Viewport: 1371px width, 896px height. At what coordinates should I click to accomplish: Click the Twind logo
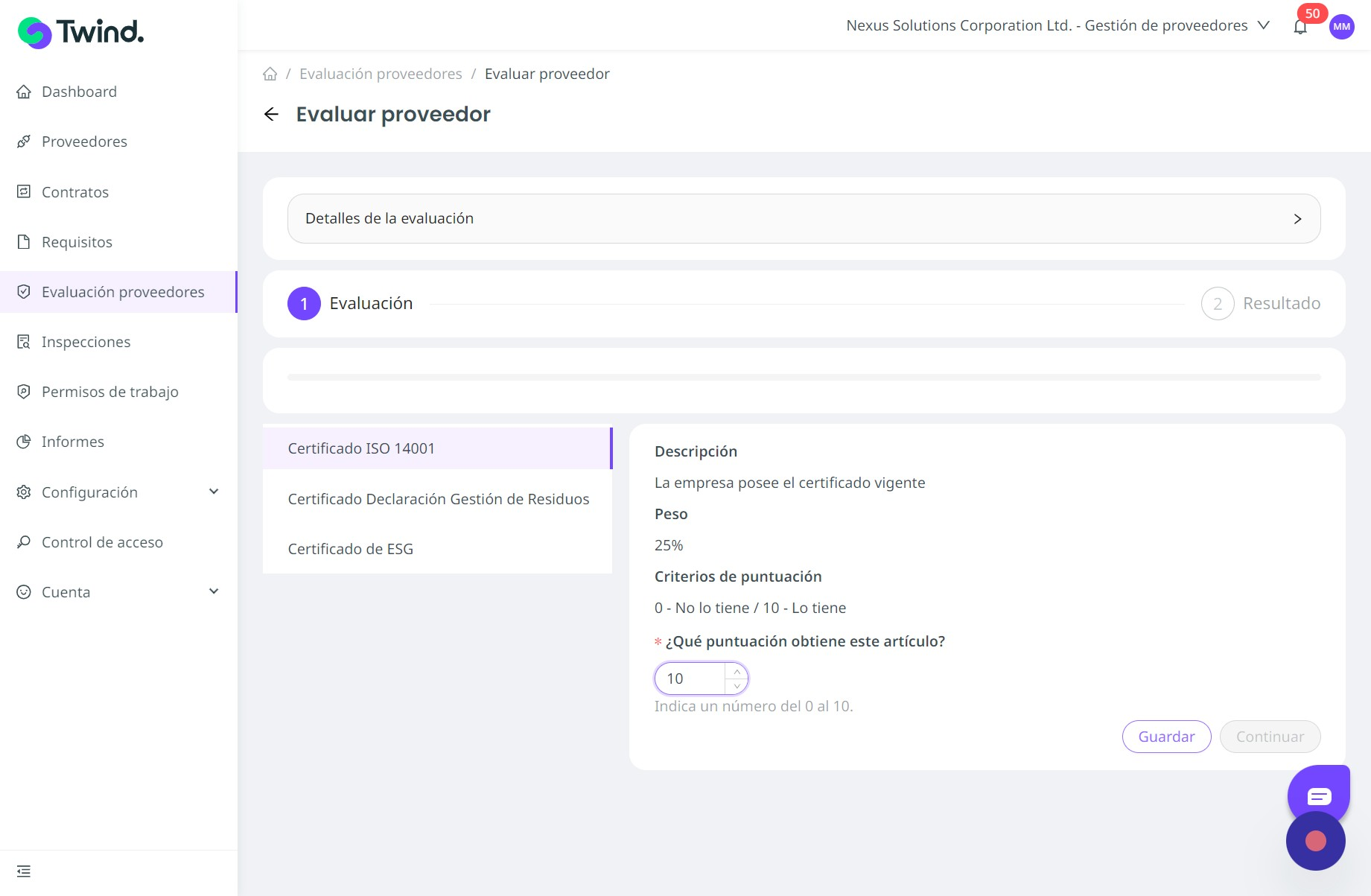(80, 32)
